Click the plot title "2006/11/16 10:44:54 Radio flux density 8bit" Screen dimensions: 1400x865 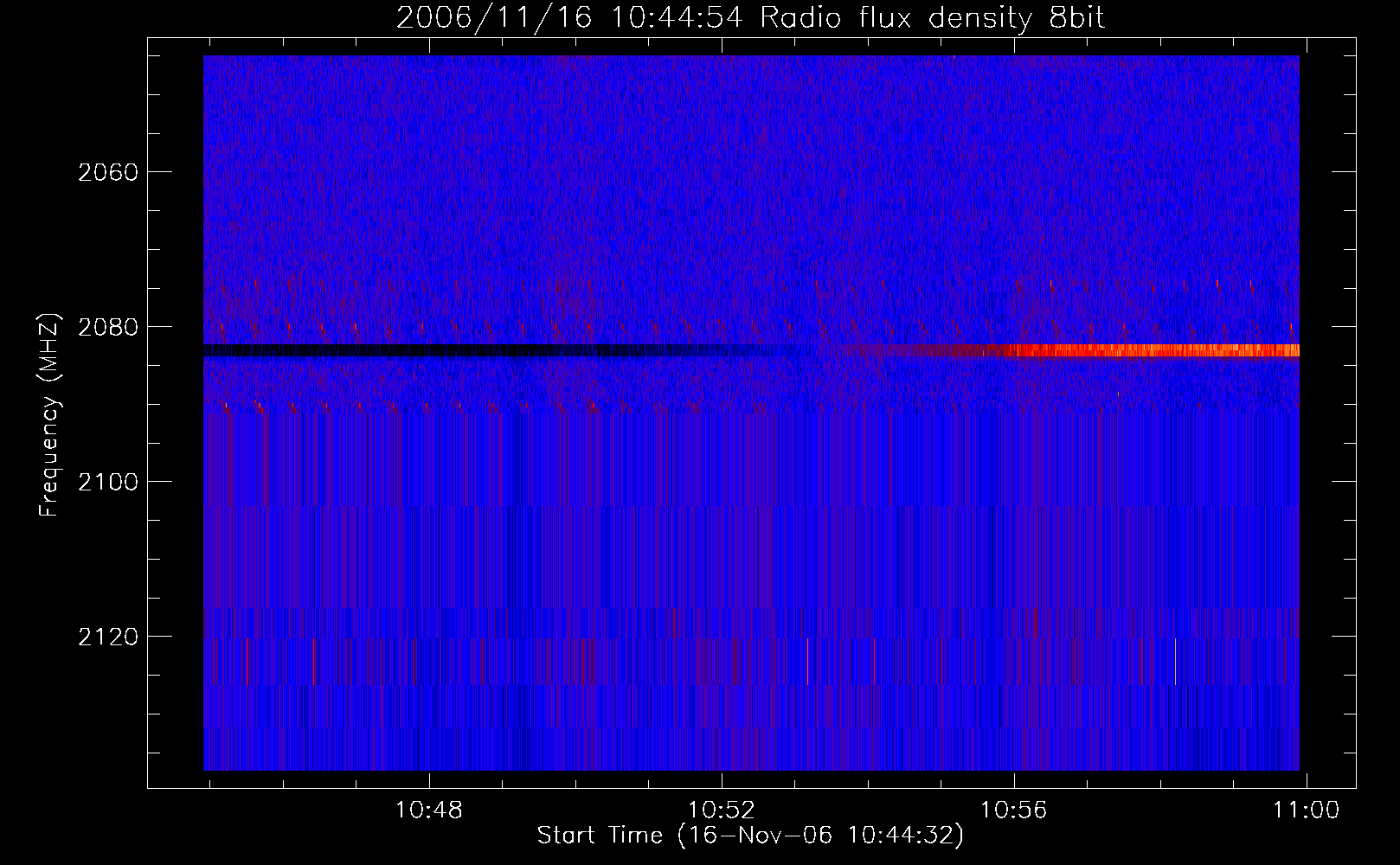tap(750, 18)
